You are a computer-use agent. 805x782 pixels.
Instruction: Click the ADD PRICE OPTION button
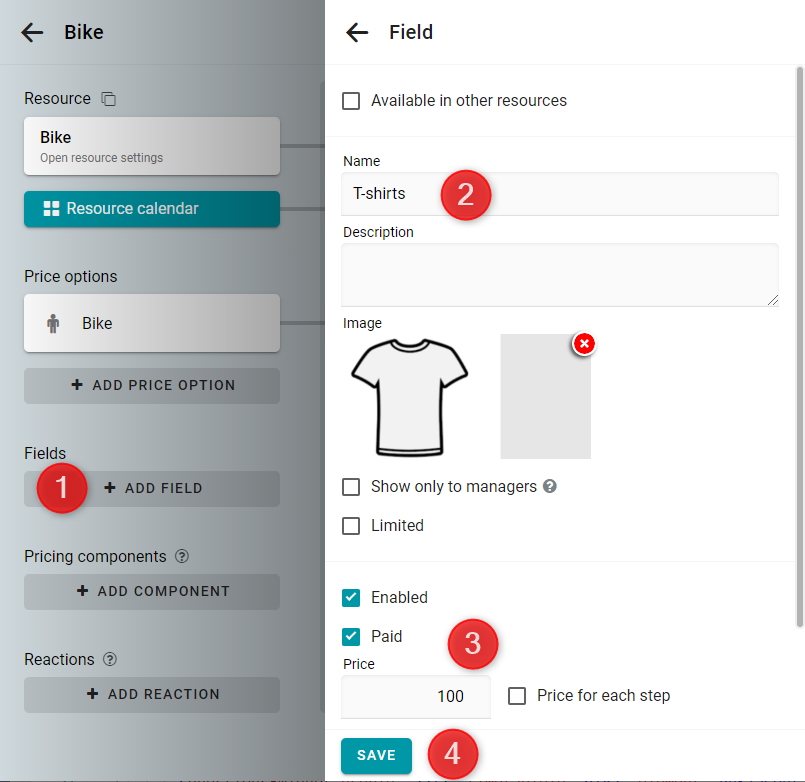pos(152,386)
